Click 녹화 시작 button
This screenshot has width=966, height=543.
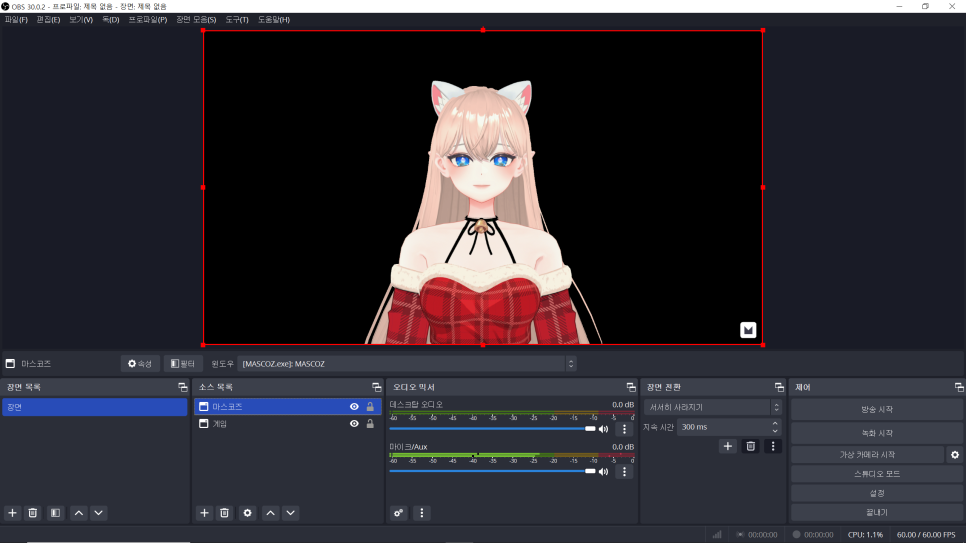pos(877,433)
